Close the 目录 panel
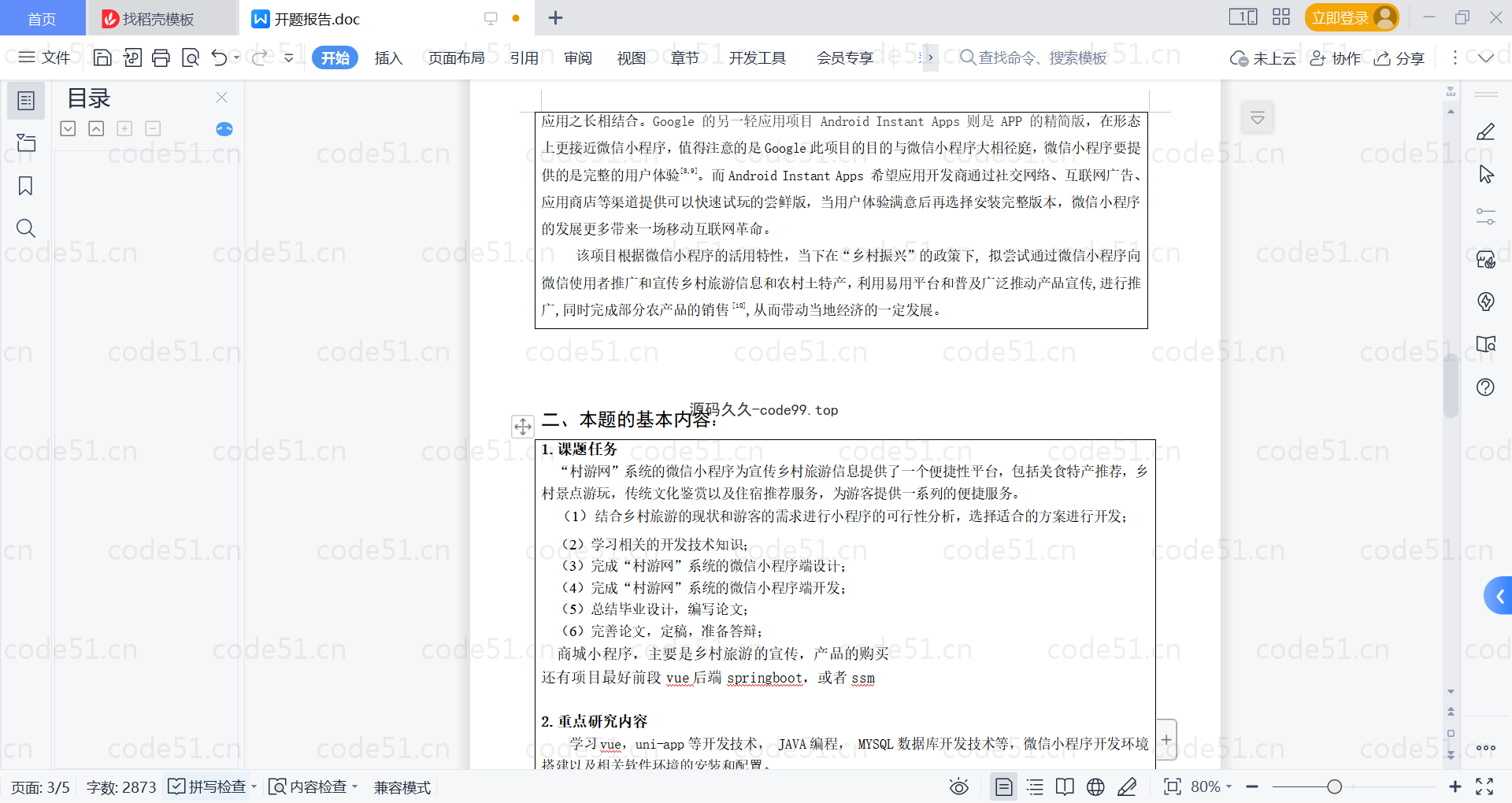1512x803 pixels. pos(222,97)
